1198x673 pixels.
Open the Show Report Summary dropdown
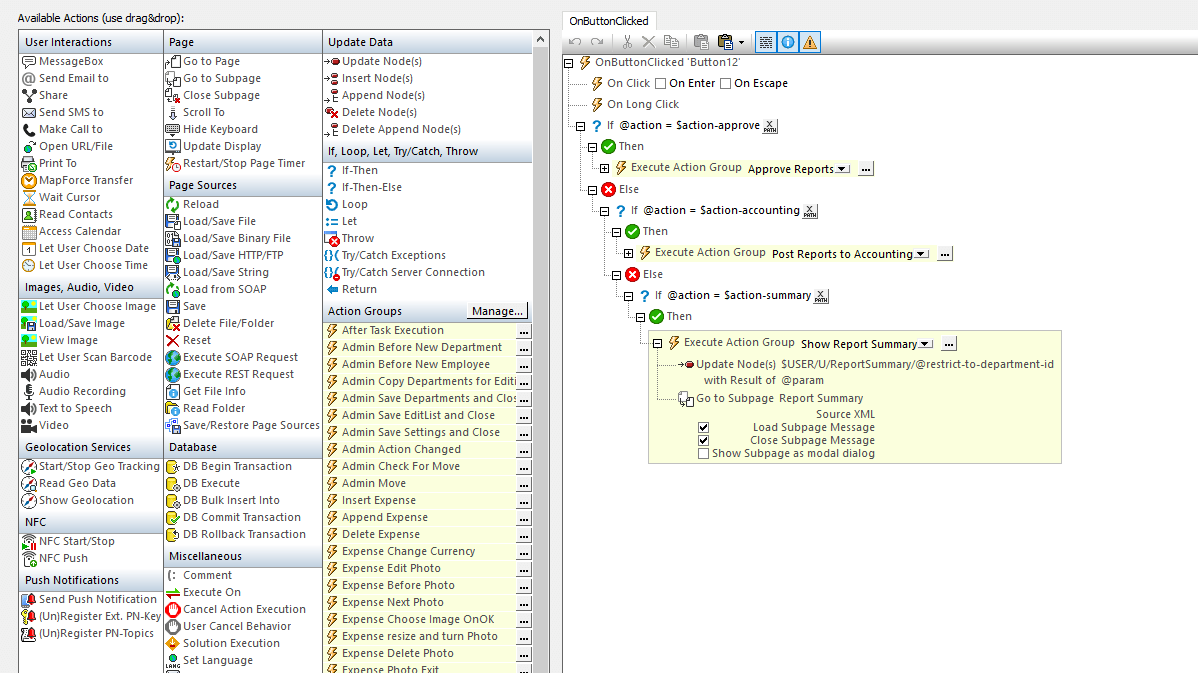point(925,344)
